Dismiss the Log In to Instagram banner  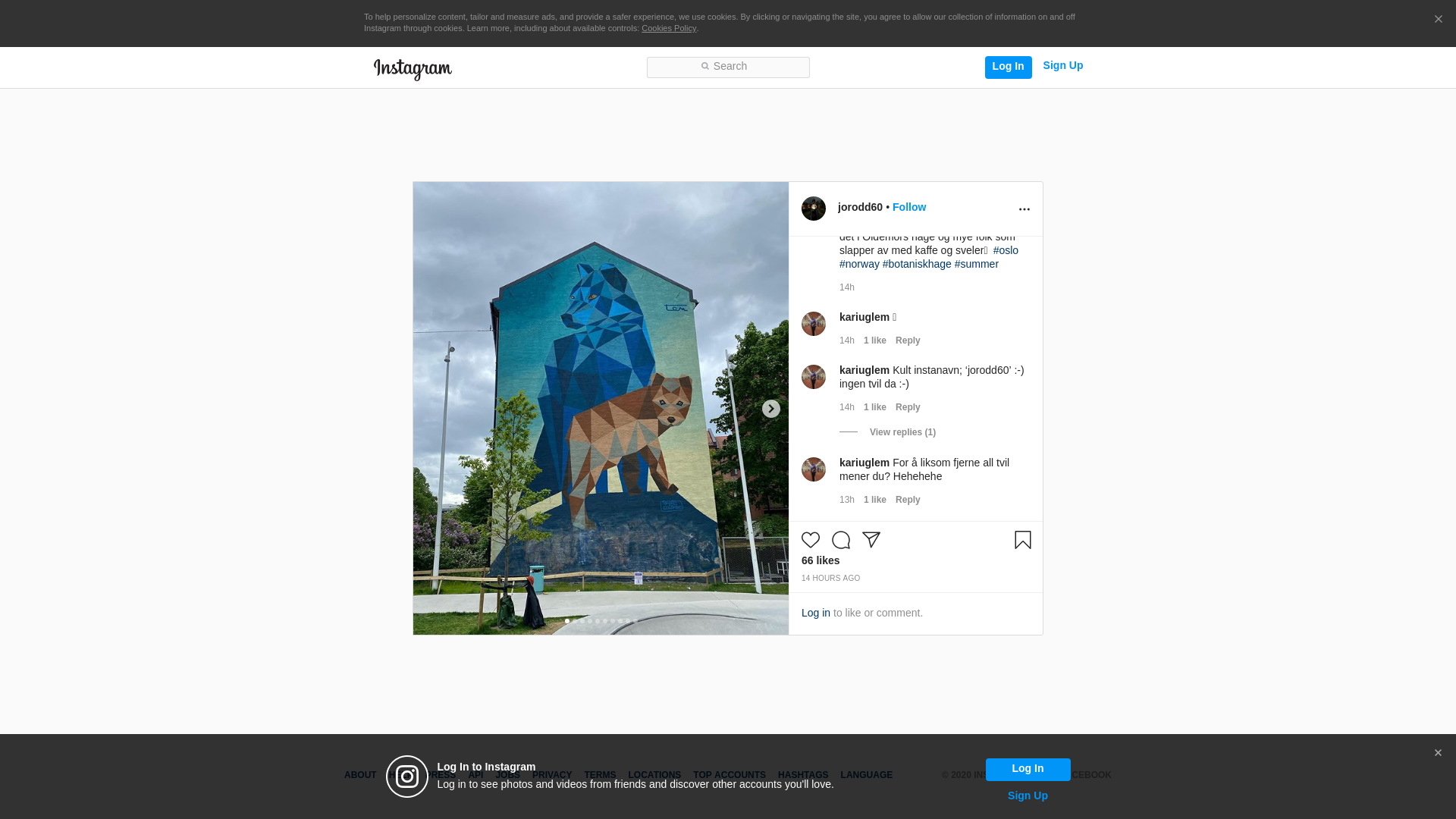click(x=1438, y=753)
